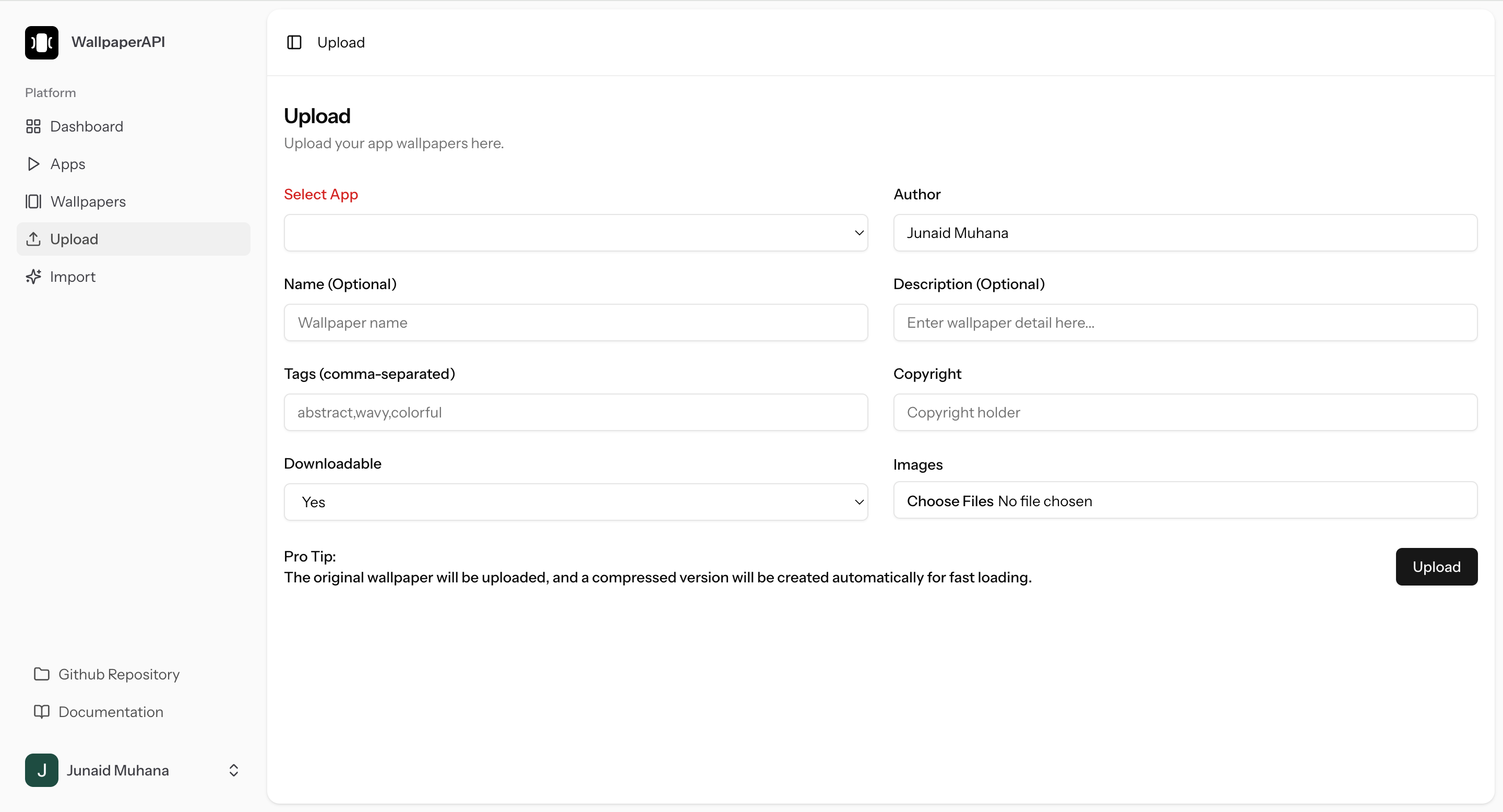Image resolution: width=1503 pixels, height=812 pixels.
Task: Focus the Wallpaper name input field
Action: pos(575,323)
